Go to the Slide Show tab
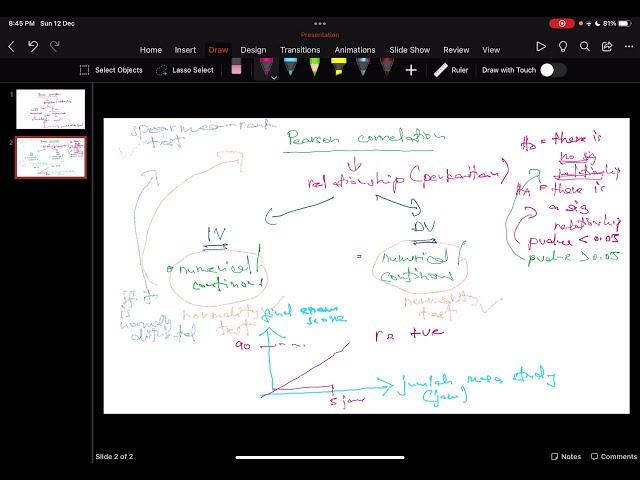 point(409,50)
